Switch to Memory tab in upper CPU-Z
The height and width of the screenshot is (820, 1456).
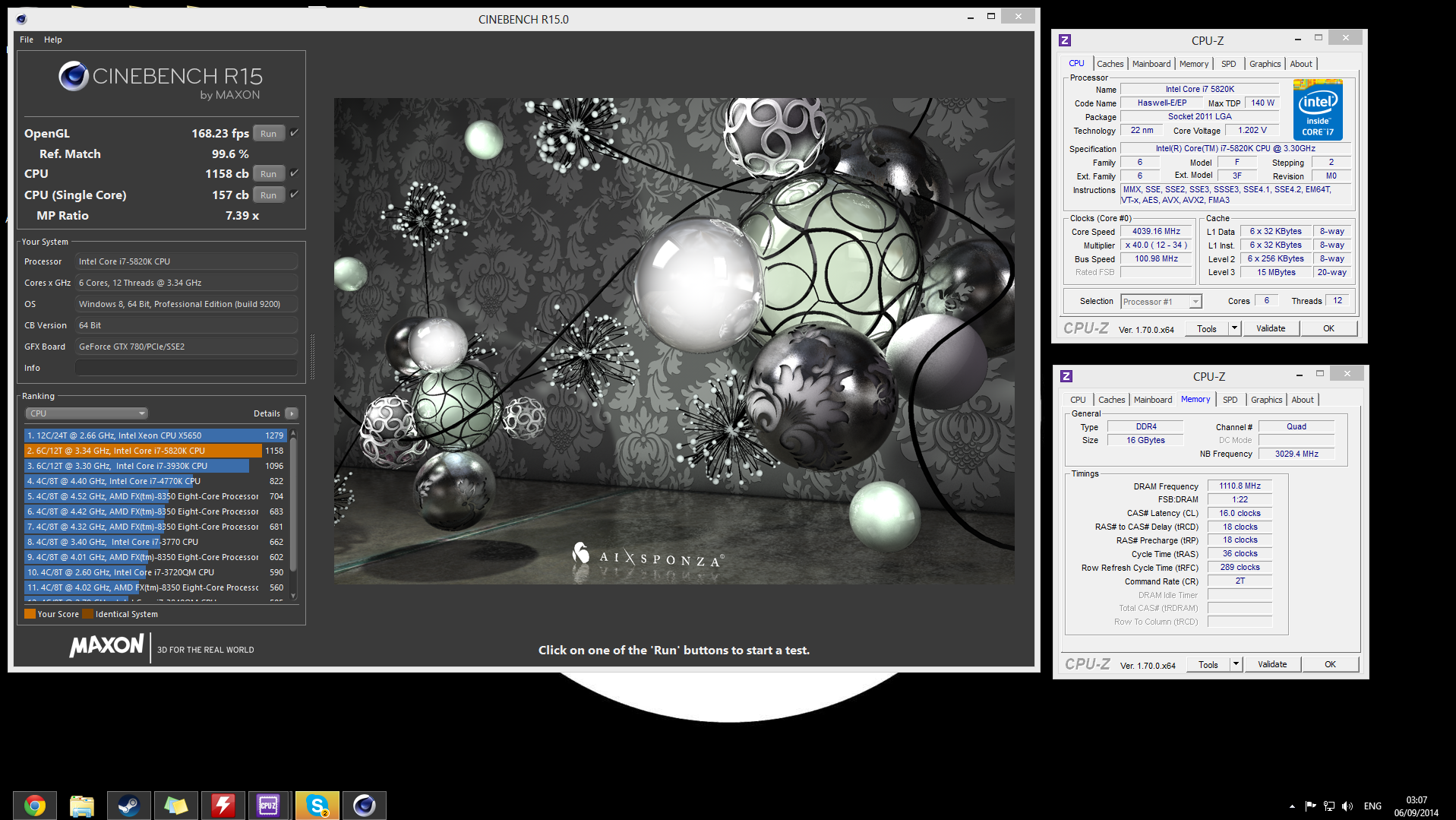pos(1194,64)
